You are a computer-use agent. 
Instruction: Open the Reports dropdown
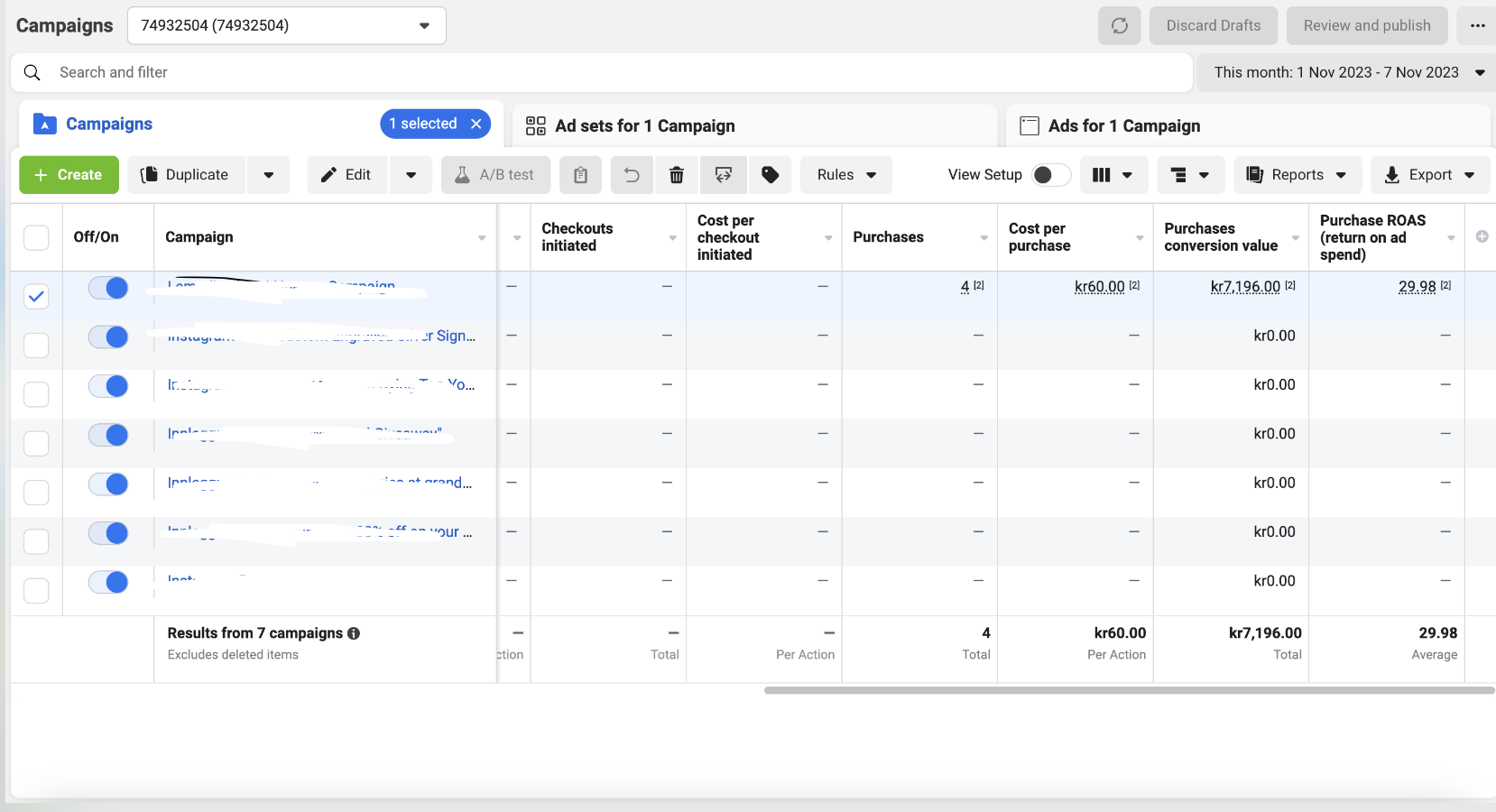click(1297, 175)
